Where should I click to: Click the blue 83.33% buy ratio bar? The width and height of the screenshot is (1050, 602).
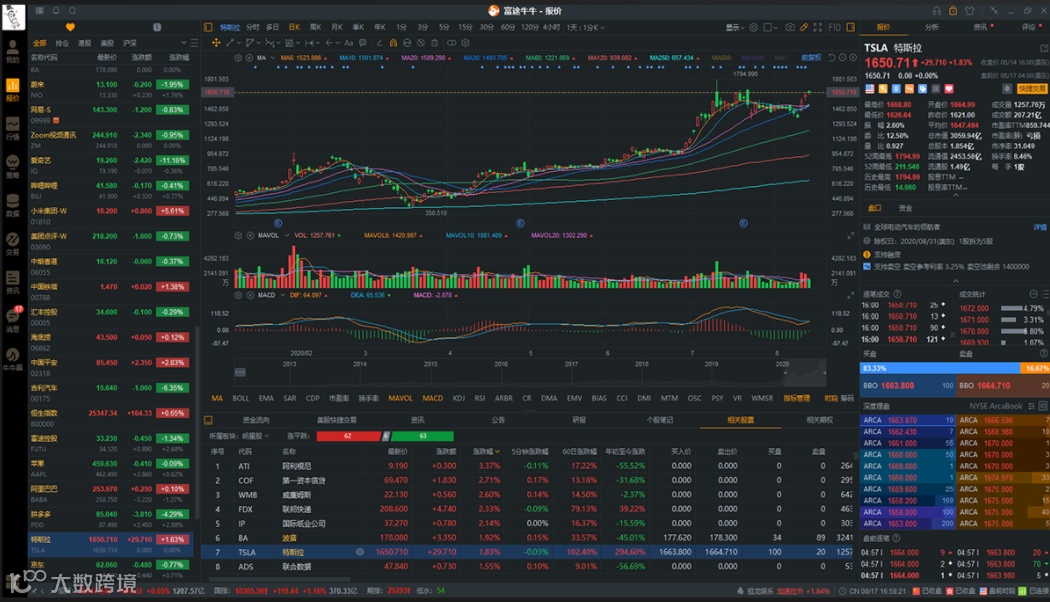click(x=940, y=368)
